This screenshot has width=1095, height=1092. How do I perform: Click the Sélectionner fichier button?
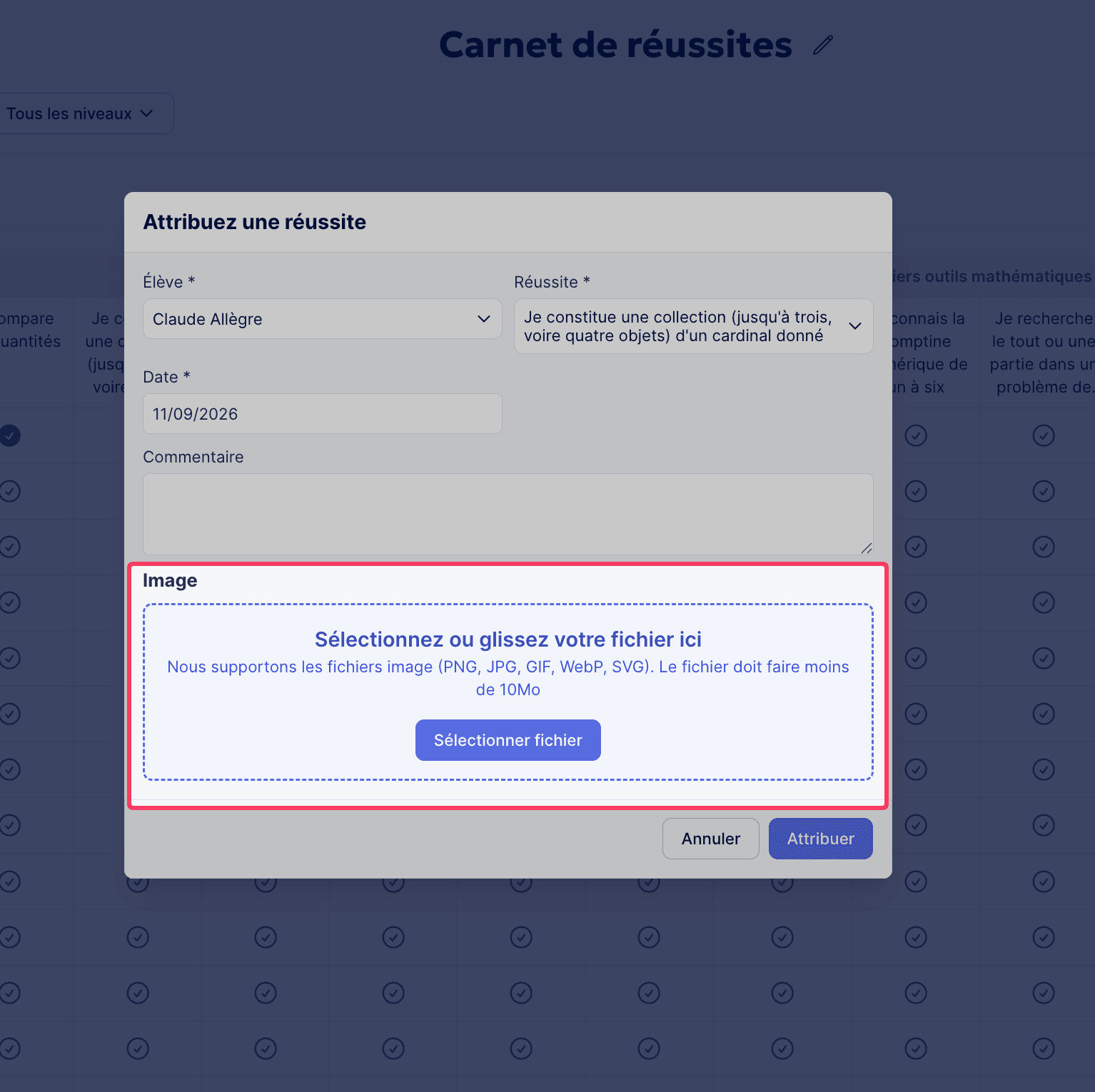point(508,740)
